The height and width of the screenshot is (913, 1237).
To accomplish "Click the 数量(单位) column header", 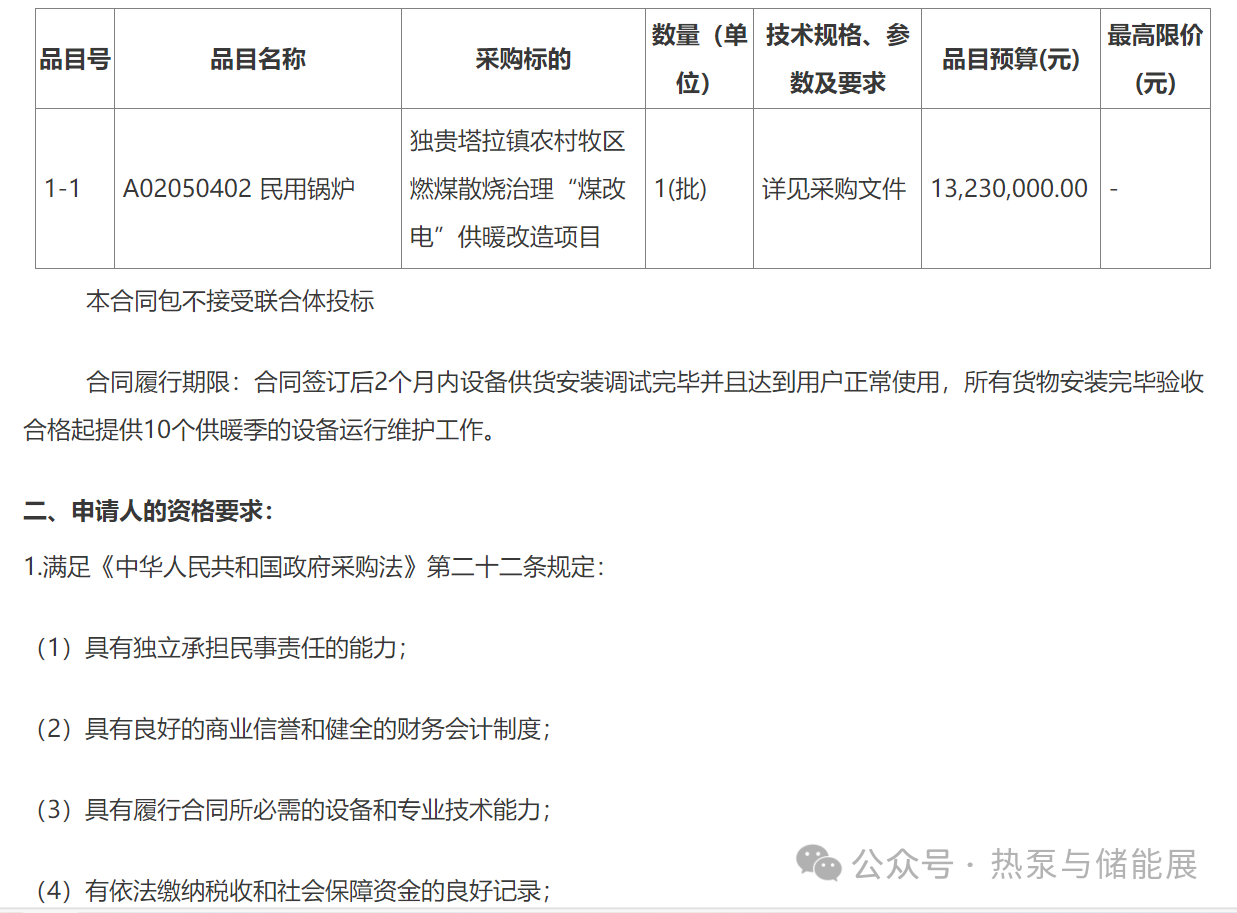I will click(698, 59).
